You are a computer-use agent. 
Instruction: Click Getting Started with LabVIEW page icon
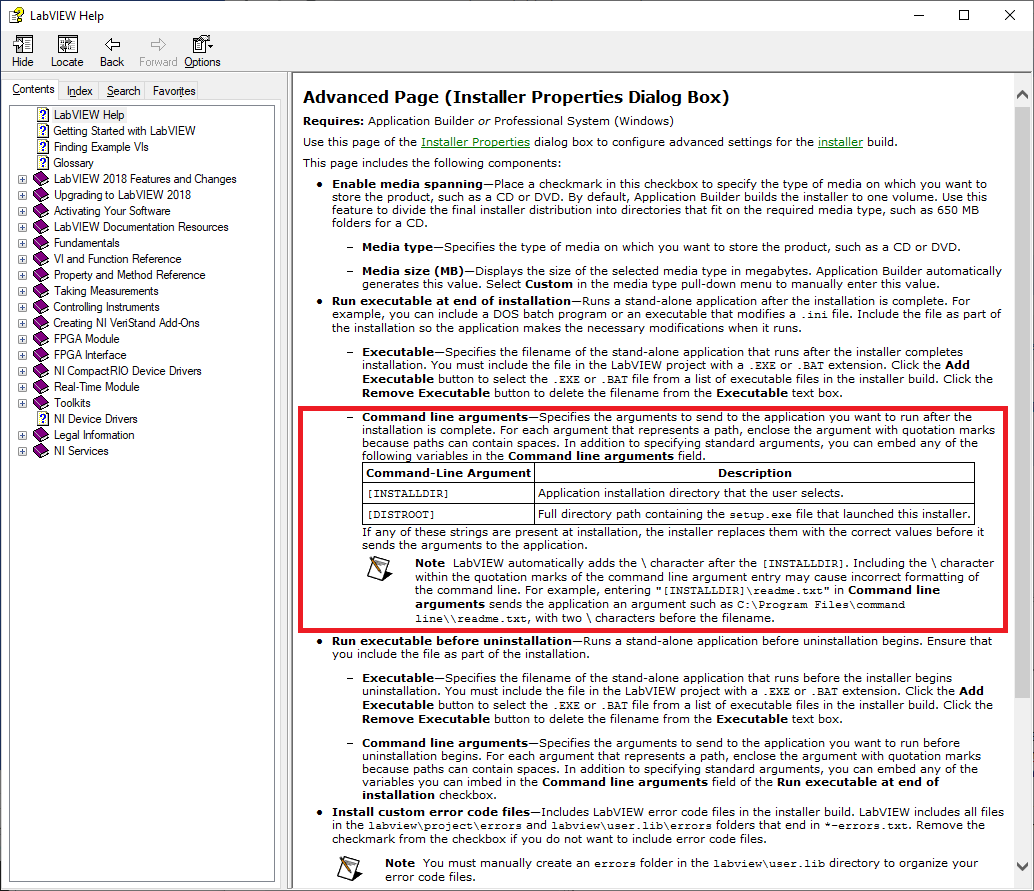[43, 131]
